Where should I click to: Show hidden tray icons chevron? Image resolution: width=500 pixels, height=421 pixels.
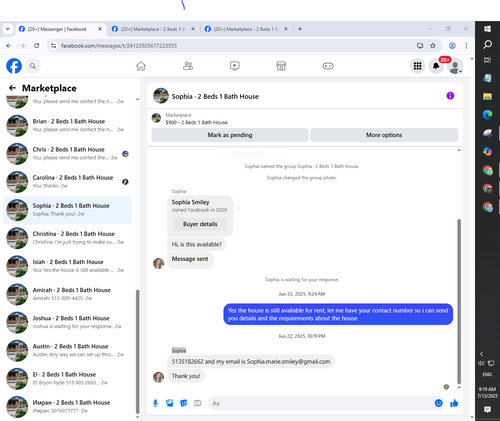tap(481, 354)
